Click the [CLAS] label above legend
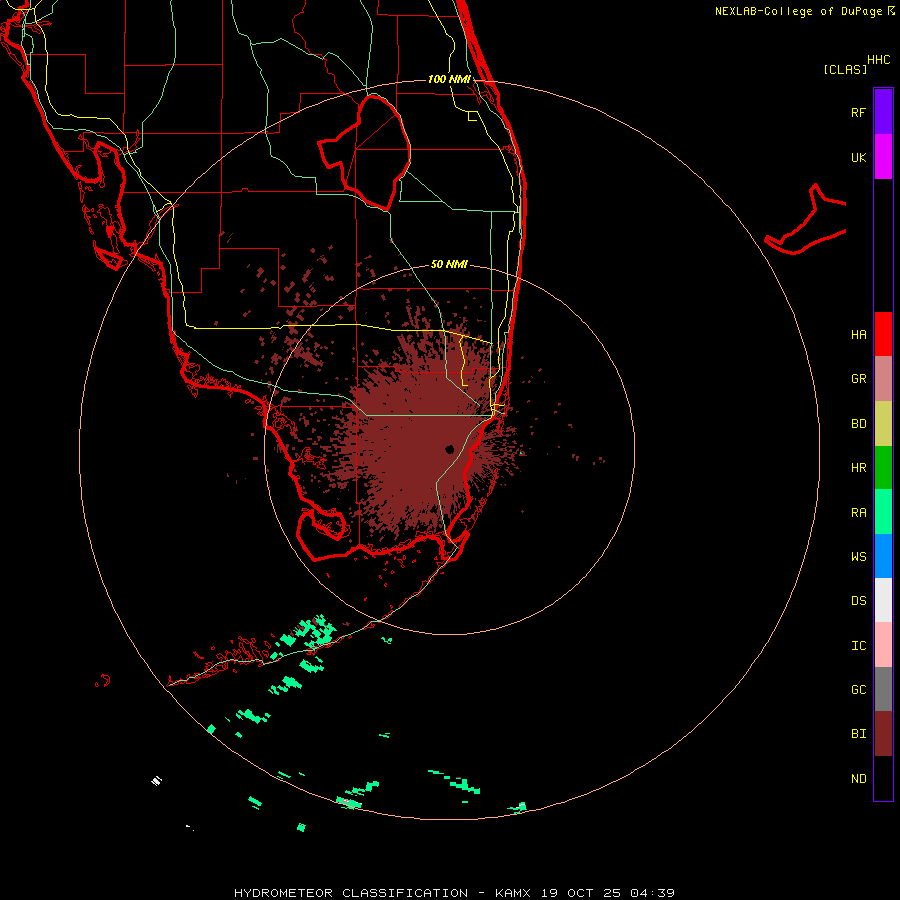Screen dimensions: 900x900 coord(845,69)
